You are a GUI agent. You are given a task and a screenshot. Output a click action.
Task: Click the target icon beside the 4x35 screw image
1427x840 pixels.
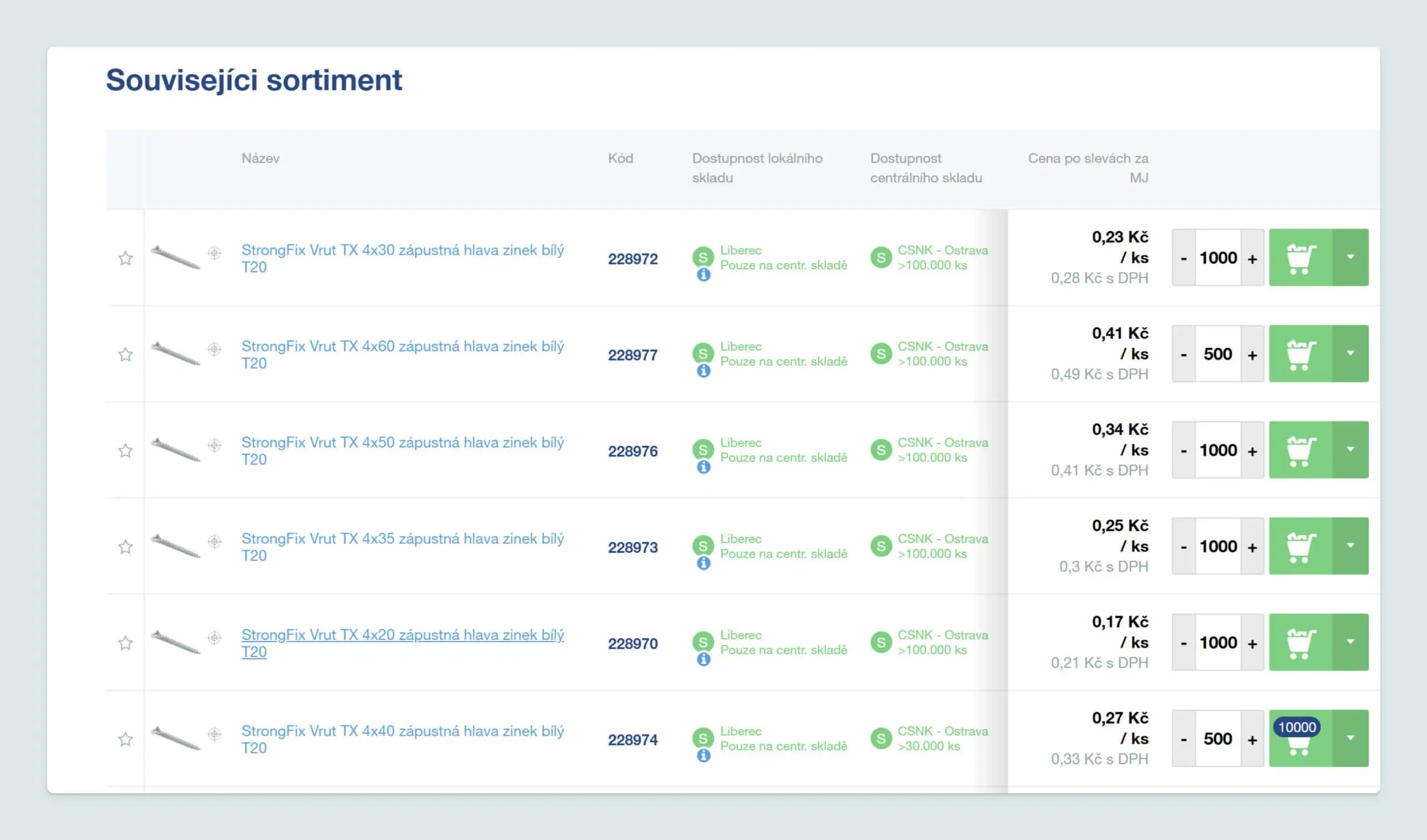(214, 541)
